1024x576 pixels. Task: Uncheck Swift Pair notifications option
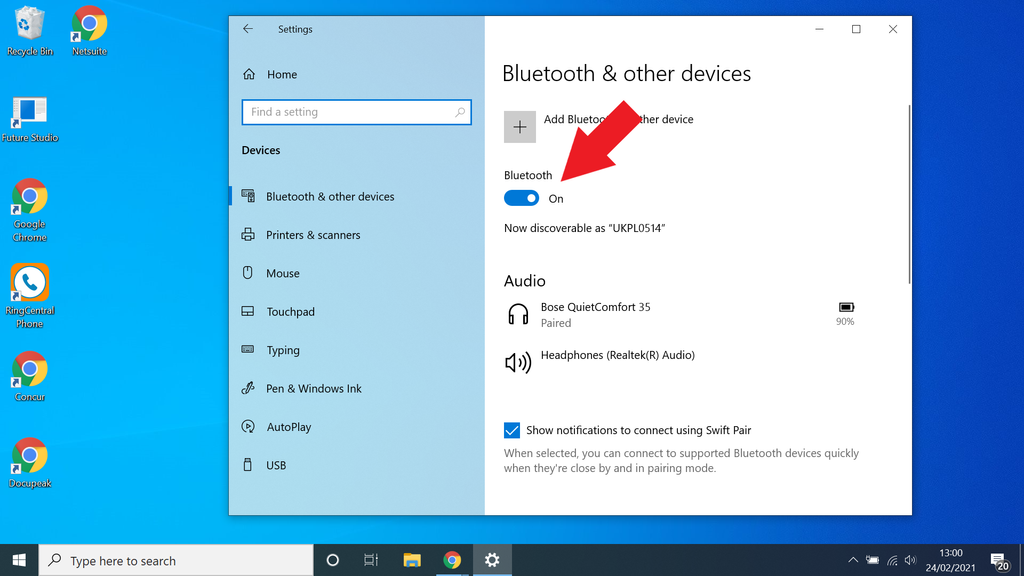[x=512, y=430]
